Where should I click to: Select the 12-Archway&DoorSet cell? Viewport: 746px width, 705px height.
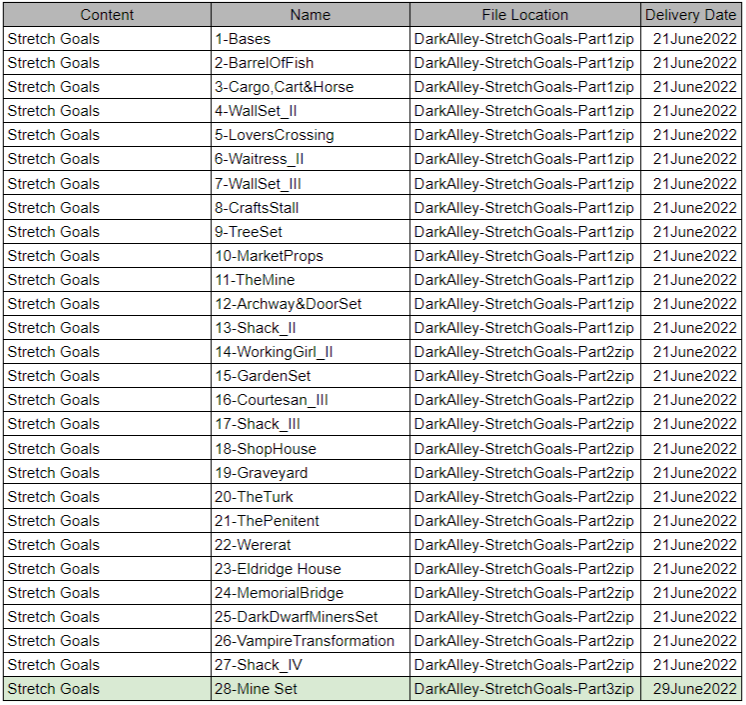coord(310,304)
